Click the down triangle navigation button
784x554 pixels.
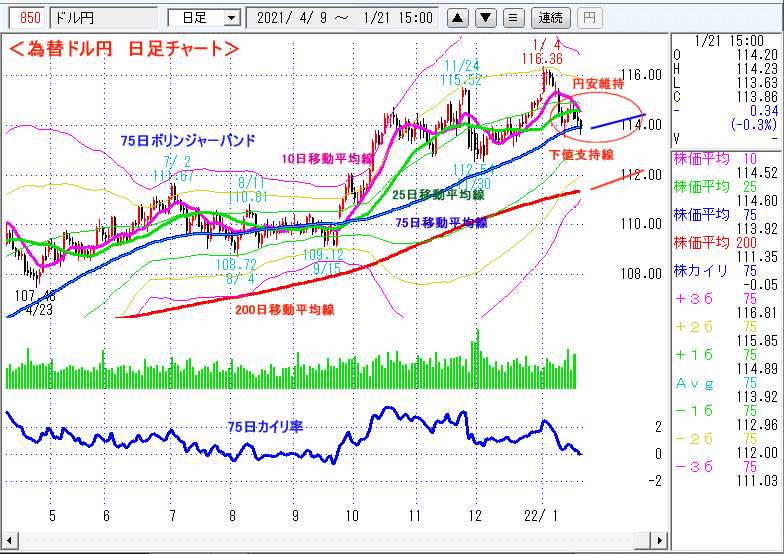pyautogui.click(x=485, y=18)
